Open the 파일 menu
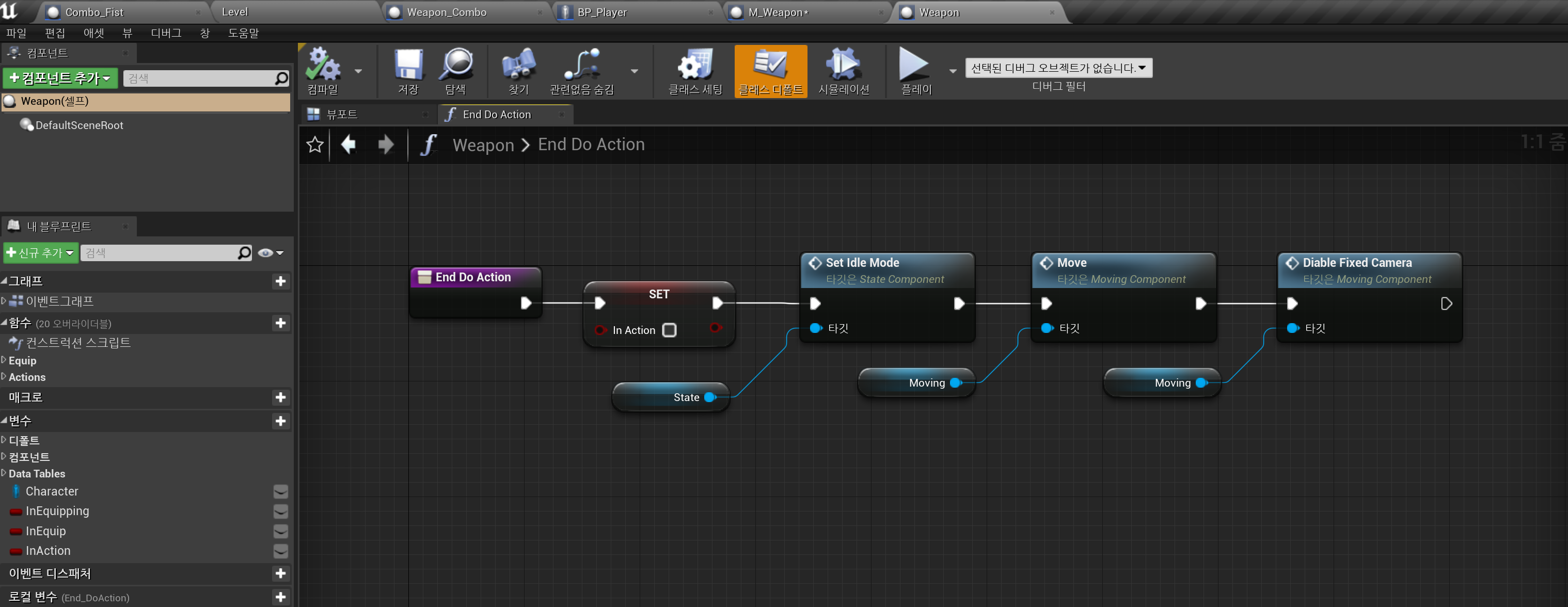Image resolution: width=1568 pixels, height=607 pixels. click(17, 33)
